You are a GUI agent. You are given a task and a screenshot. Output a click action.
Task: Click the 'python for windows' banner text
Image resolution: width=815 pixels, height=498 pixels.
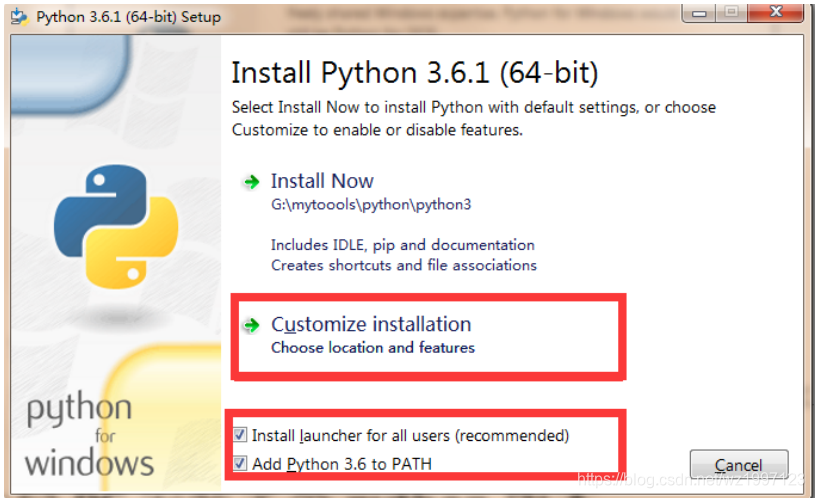click(89, 435)
